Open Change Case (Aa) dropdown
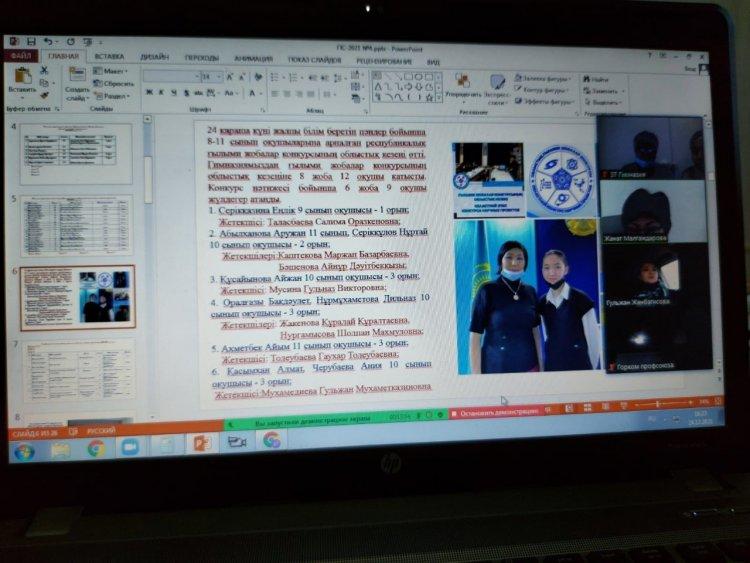The image size is (750, 563). pos(230,93)
